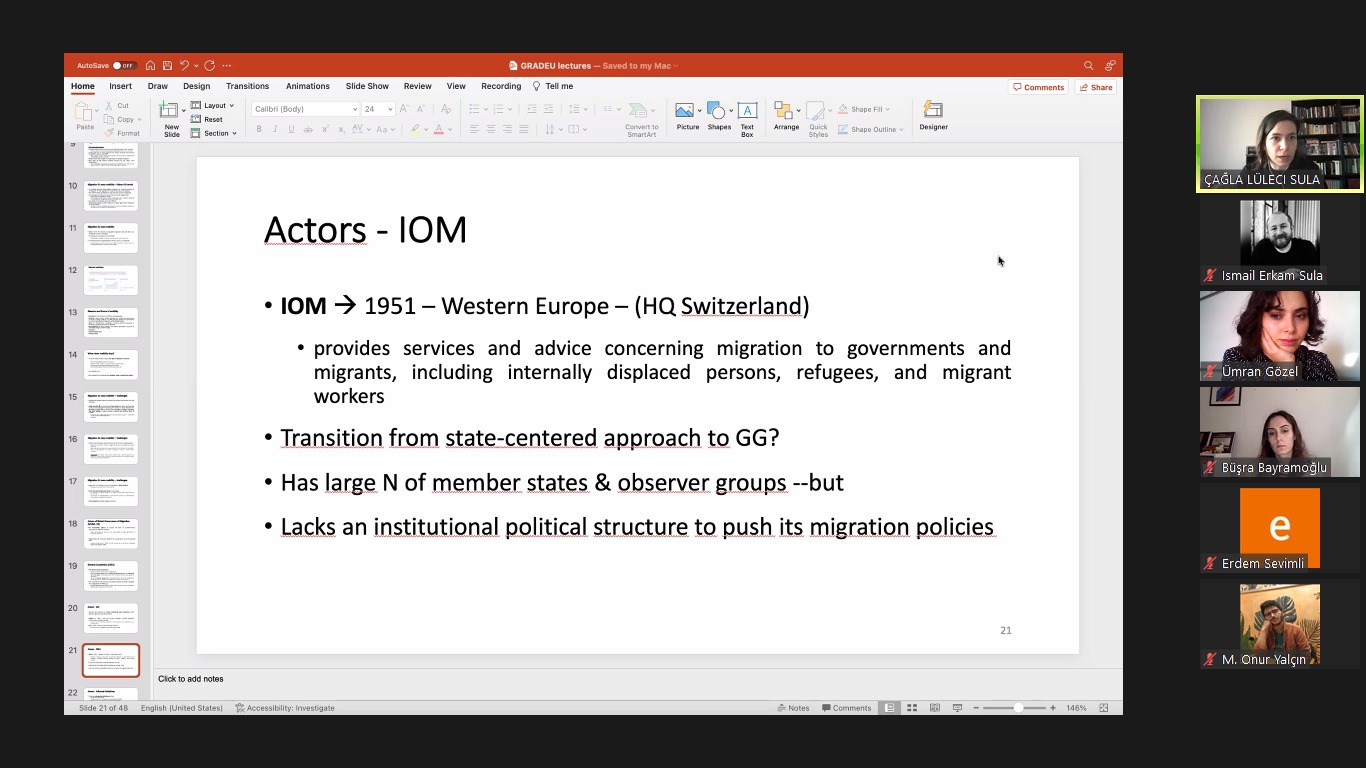Click the Save icon in title bar

click(x=167, y=66)
